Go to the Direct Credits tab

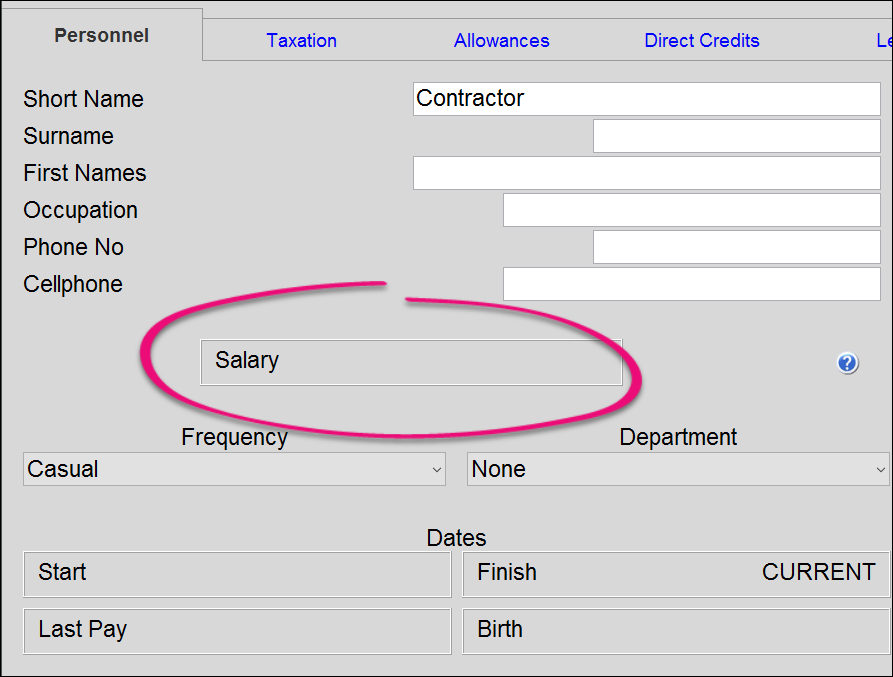701,41
